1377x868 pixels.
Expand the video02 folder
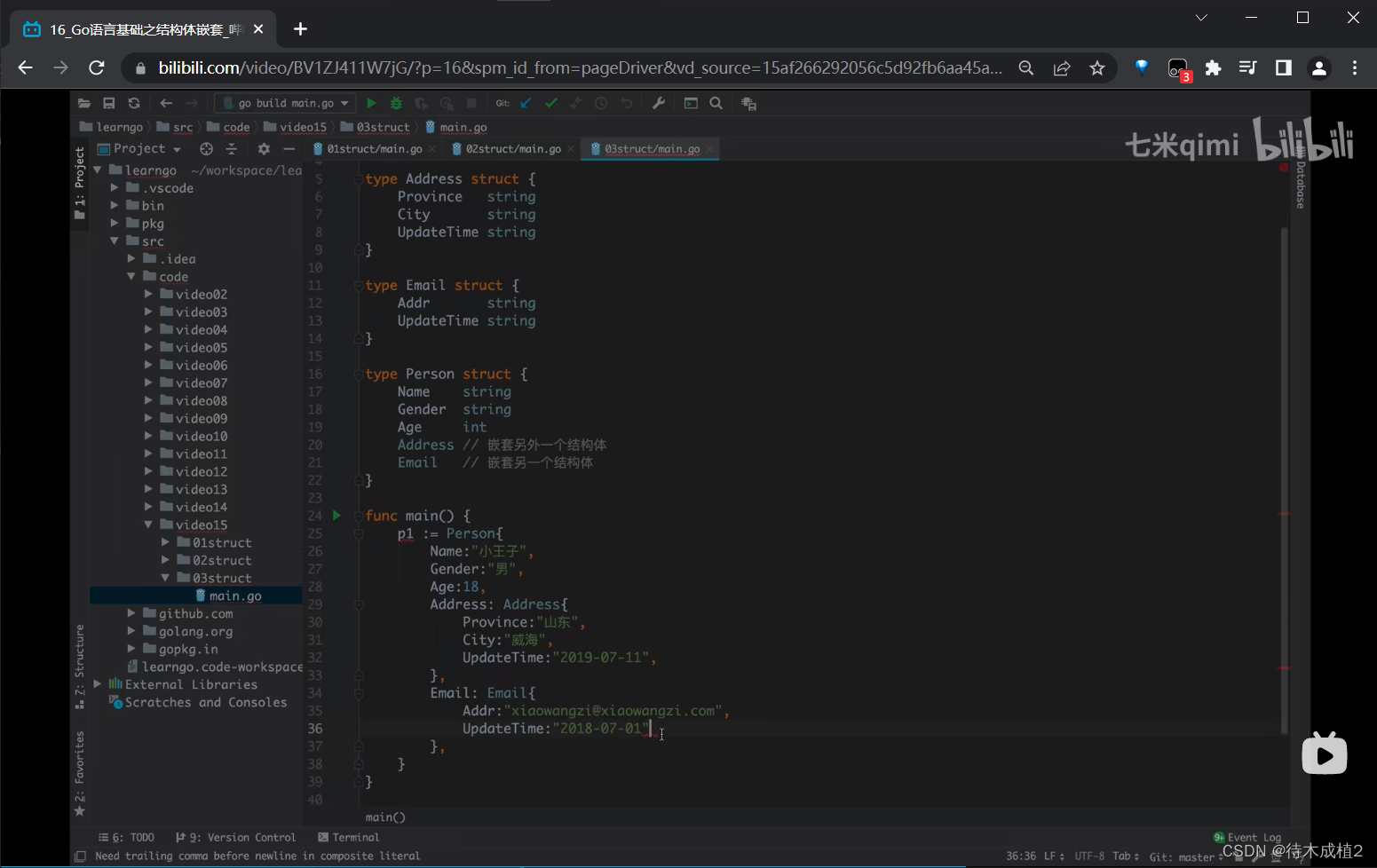tap(148, 295)
